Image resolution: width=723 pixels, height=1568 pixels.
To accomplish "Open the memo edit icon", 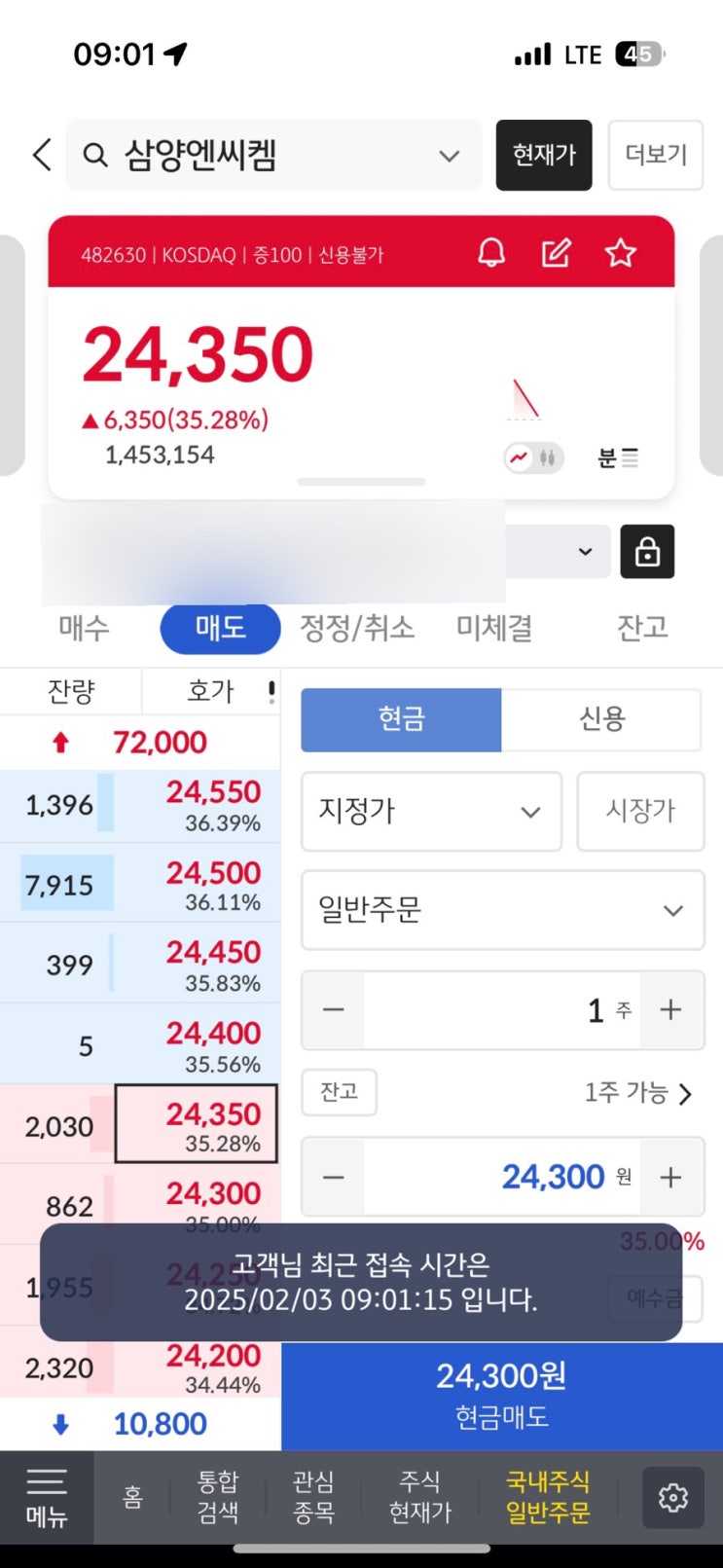I will point(556,254).
